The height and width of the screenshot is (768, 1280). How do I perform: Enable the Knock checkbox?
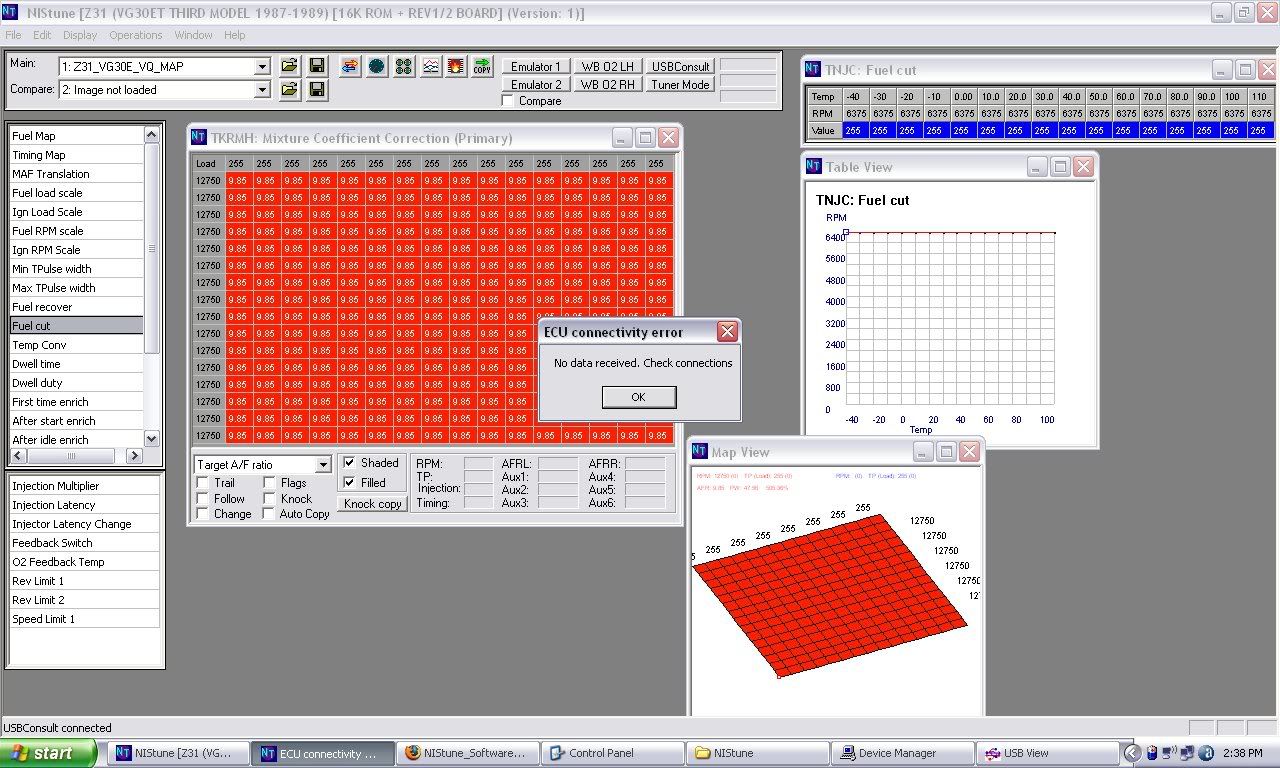pos(269,499)
